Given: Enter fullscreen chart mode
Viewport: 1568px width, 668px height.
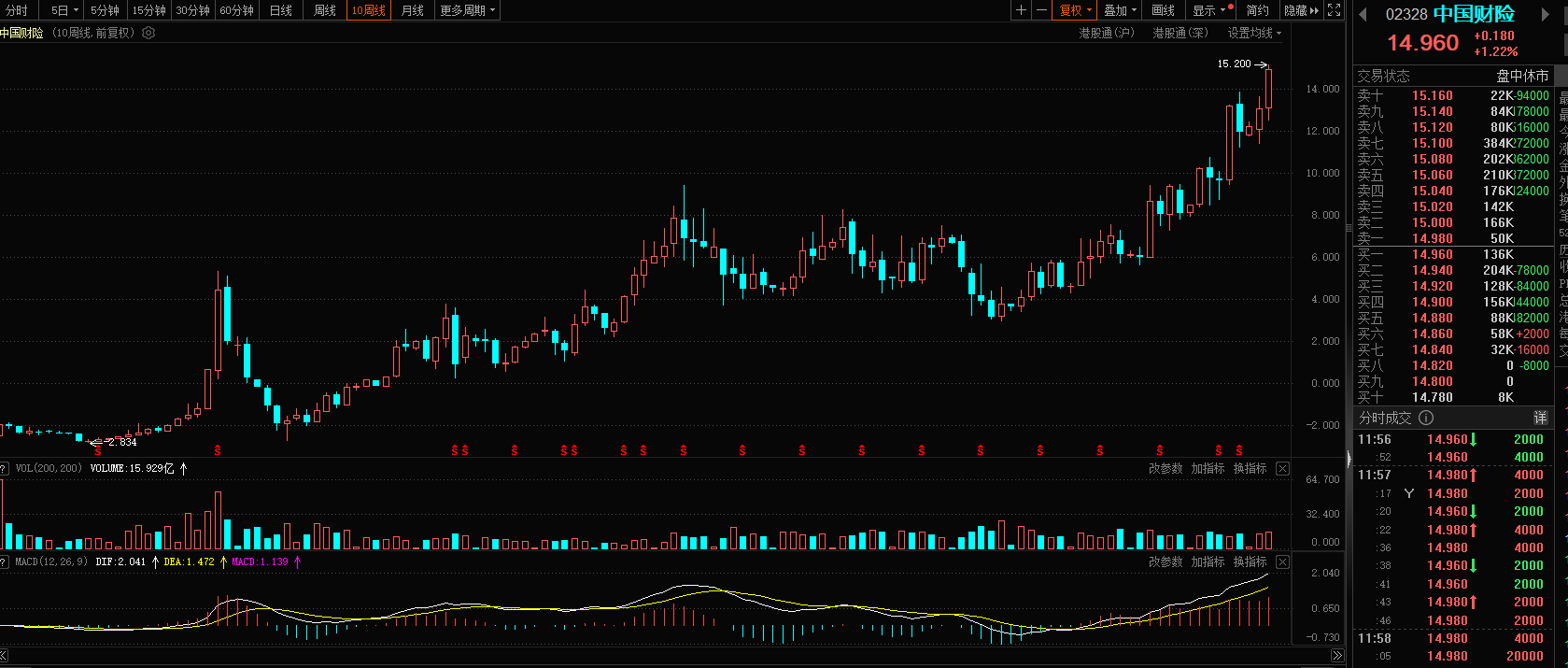Looking at the screenshot, I should 1335,10.
